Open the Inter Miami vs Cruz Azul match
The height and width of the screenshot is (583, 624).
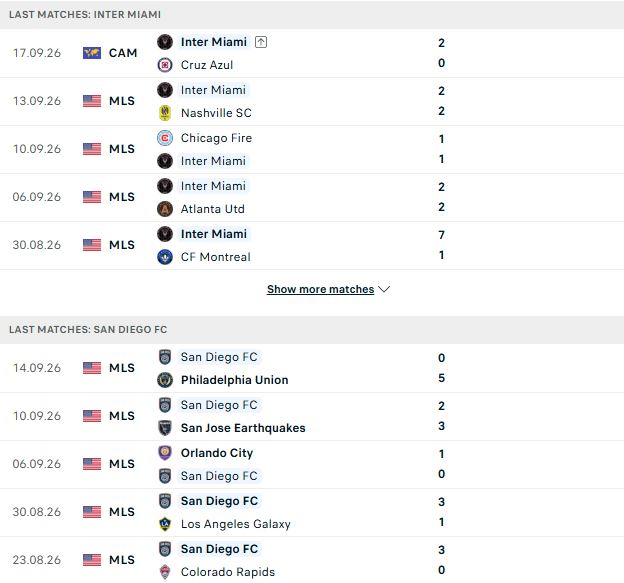[x=312, y=53]
